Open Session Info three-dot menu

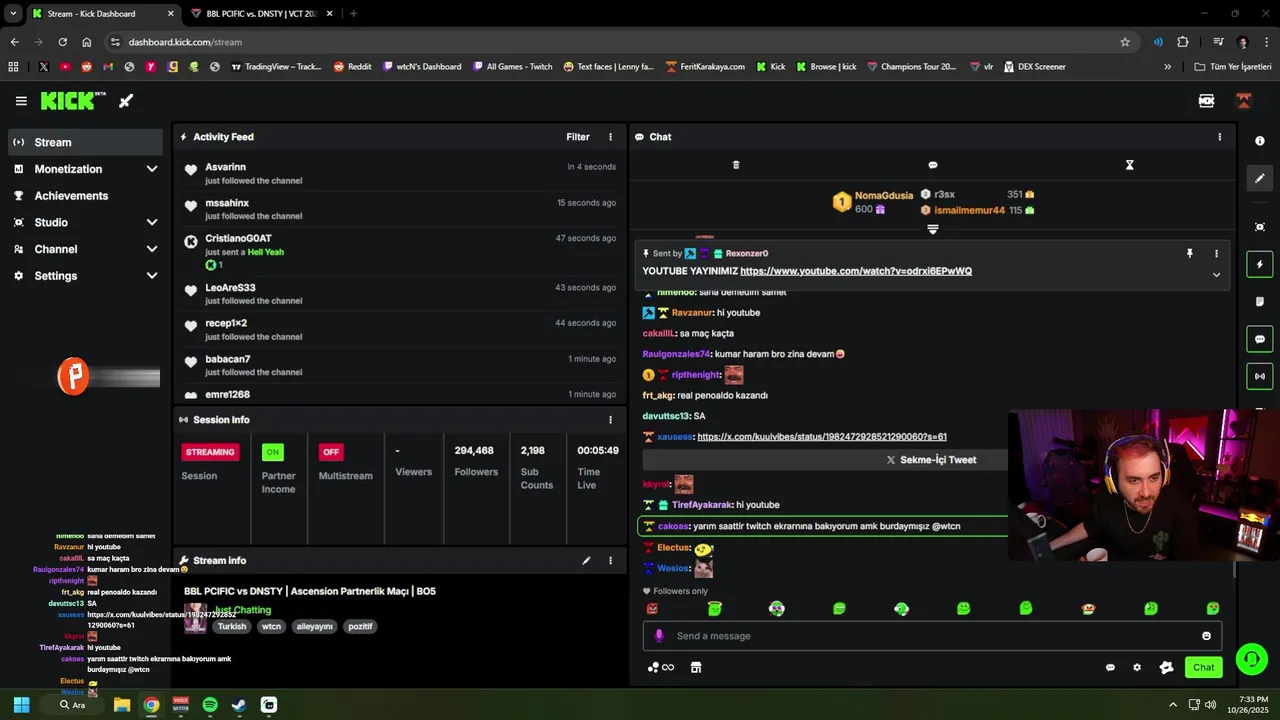610,420
